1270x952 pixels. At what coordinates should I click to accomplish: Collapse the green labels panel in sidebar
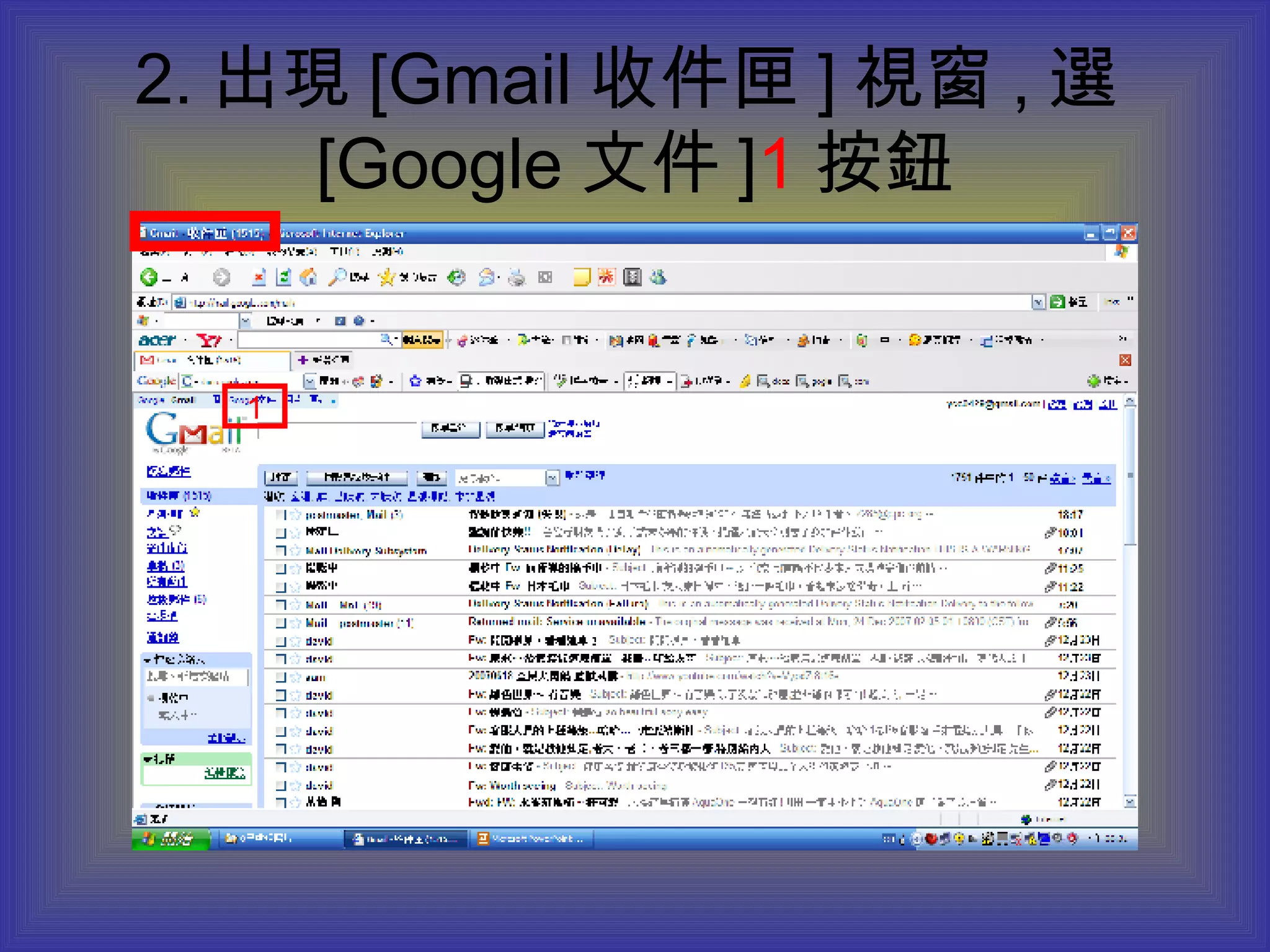tap(148, 759)
